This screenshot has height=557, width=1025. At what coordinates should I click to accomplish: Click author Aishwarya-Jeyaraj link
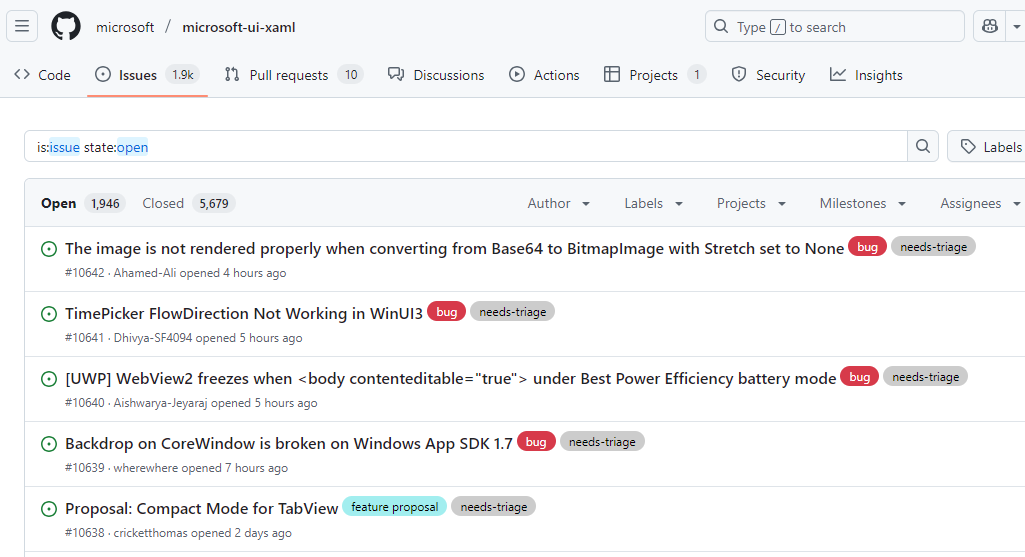pos(160,403)
